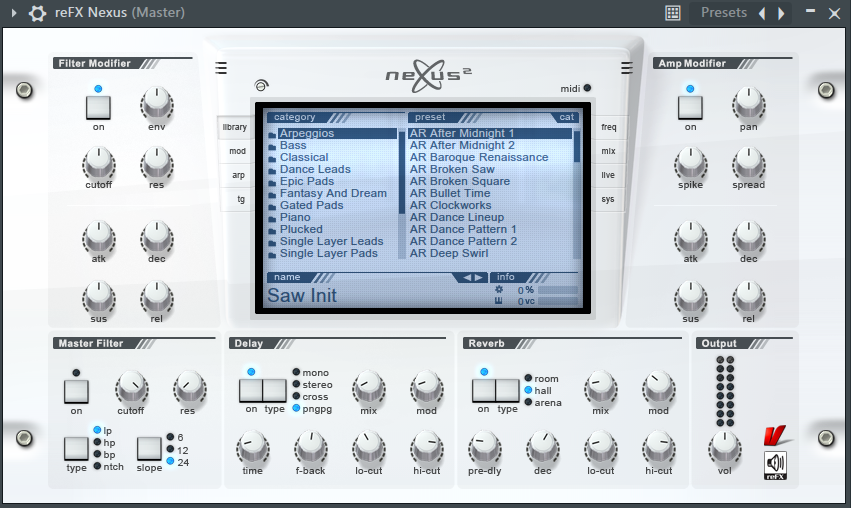Click the midi indicator LED

point(587,88)
